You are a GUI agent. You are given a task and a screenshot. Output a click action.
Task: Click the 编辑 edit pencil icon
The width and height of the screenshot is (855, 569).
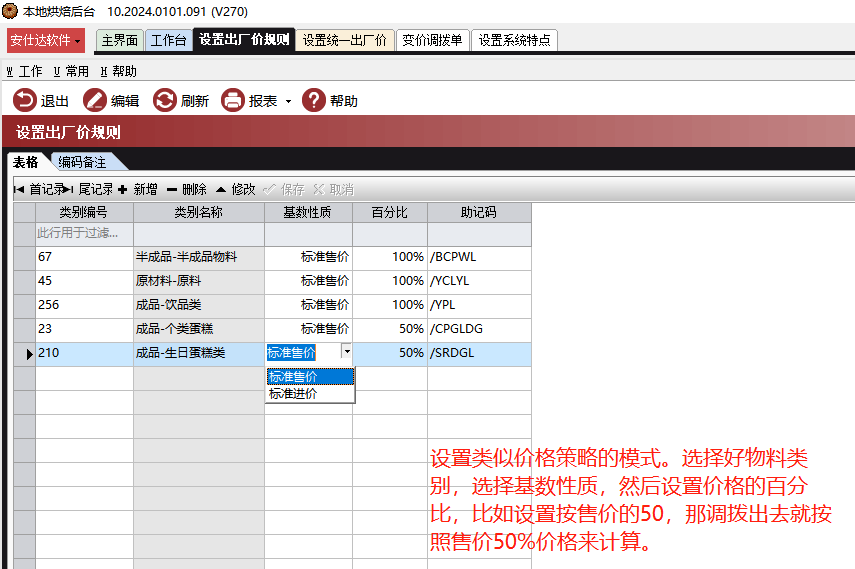coord(95,101)
